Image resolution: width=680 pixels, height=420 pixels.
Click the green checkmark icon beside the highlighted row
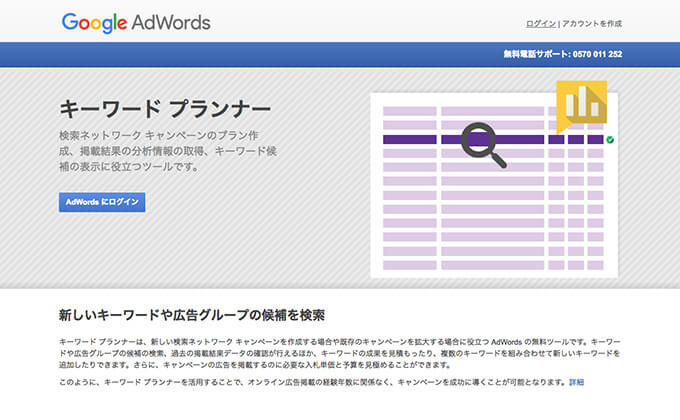(610, 141)
